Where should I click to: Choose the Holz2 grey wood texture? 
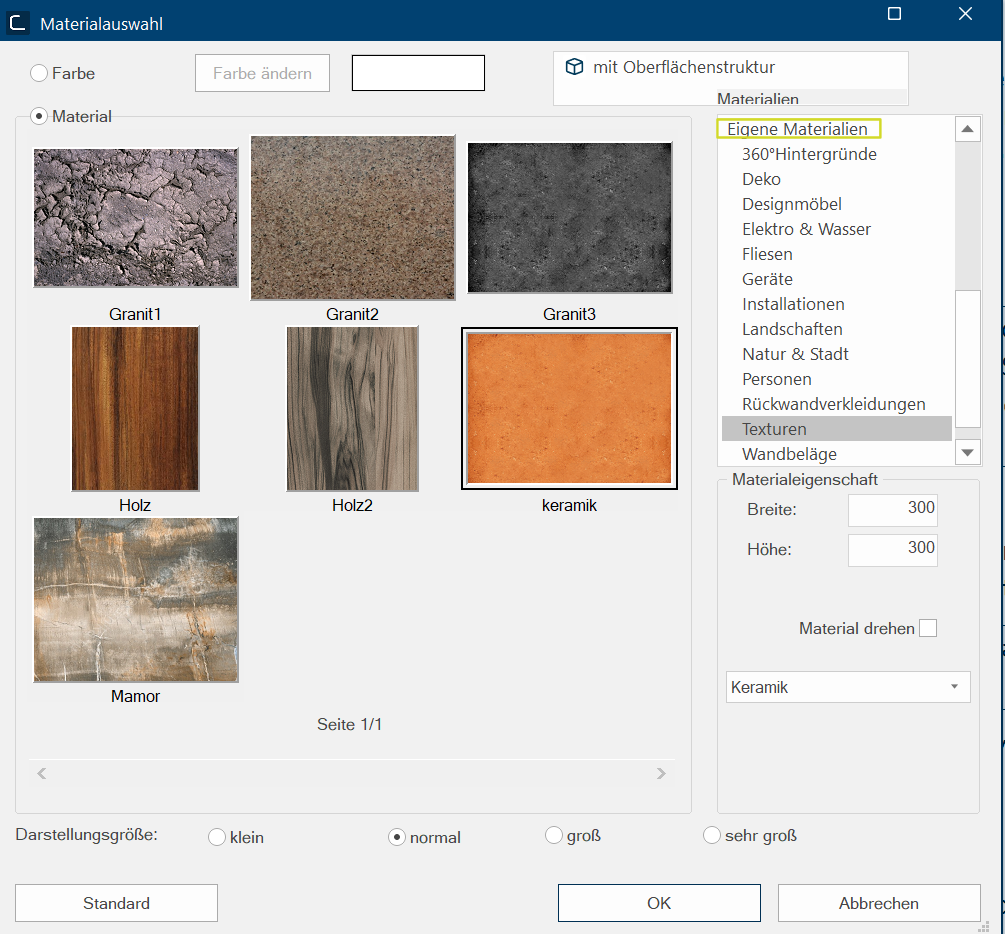coord(352,408)
